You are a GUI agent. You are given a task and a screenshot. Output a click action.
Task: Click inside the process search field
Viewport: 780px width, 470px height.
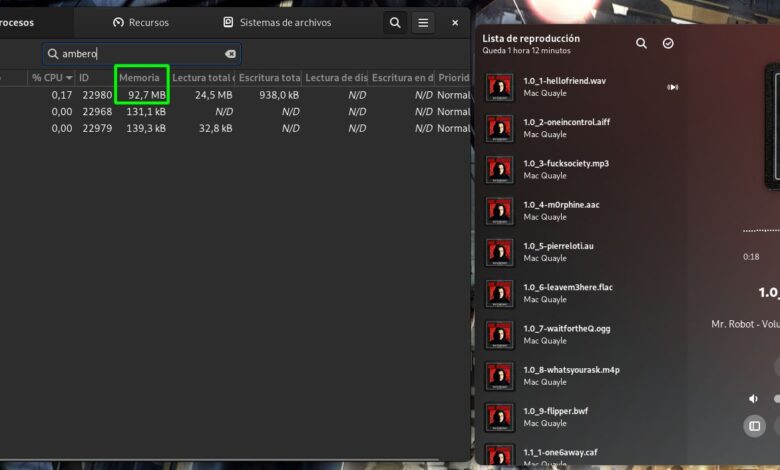click(140, 54)
